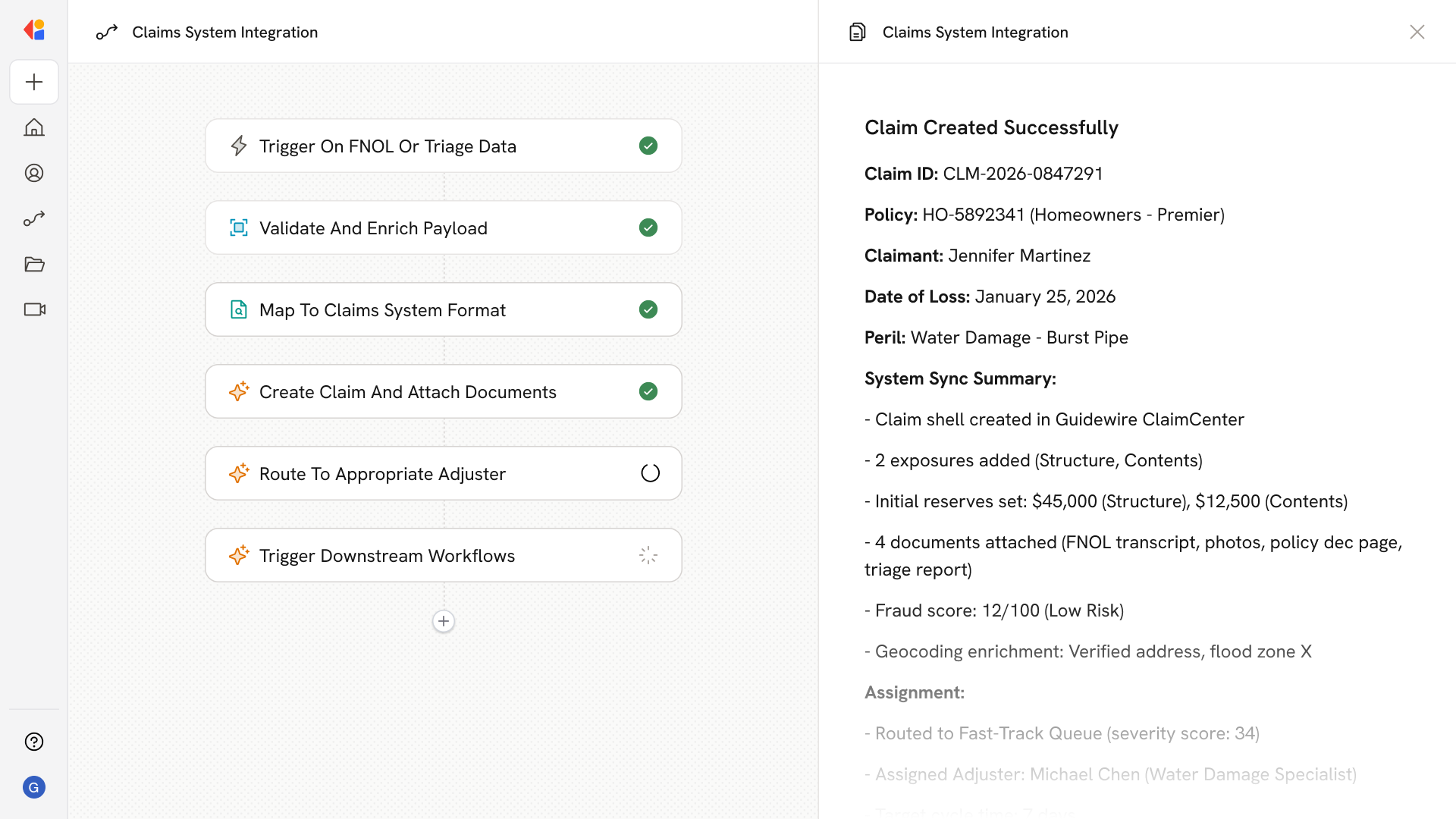Open the Home icon in sidebar
The width and height of the screenshot is (1456, 819).
tap(34, 127)
